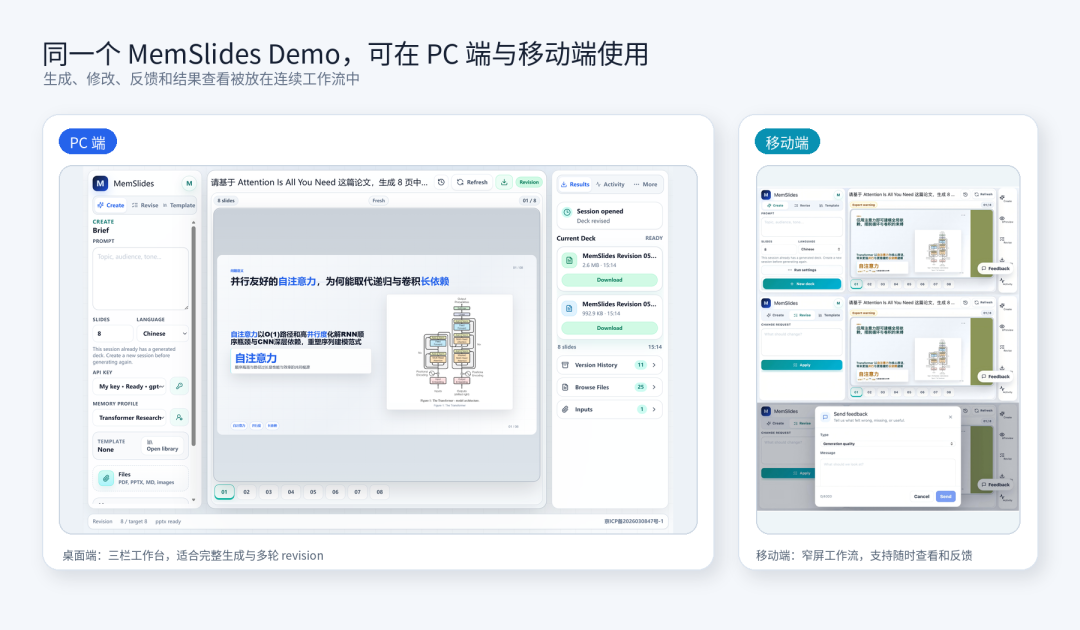Viewport: 1080px width, 630px height.
Task: Open the More tab in the right panel
Action: tap(645, 184)
